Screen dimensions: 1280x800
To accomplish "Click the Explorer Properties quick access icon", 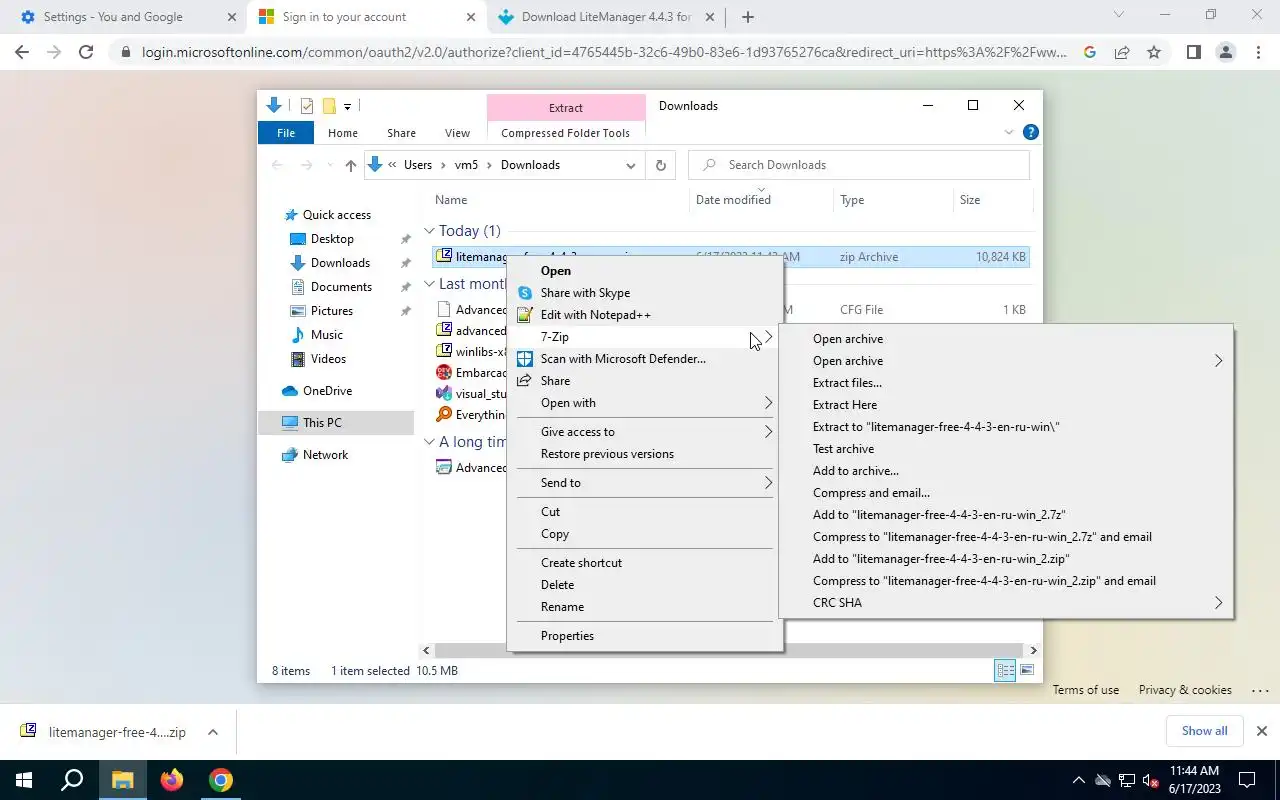I will click(x=306, y=106).
